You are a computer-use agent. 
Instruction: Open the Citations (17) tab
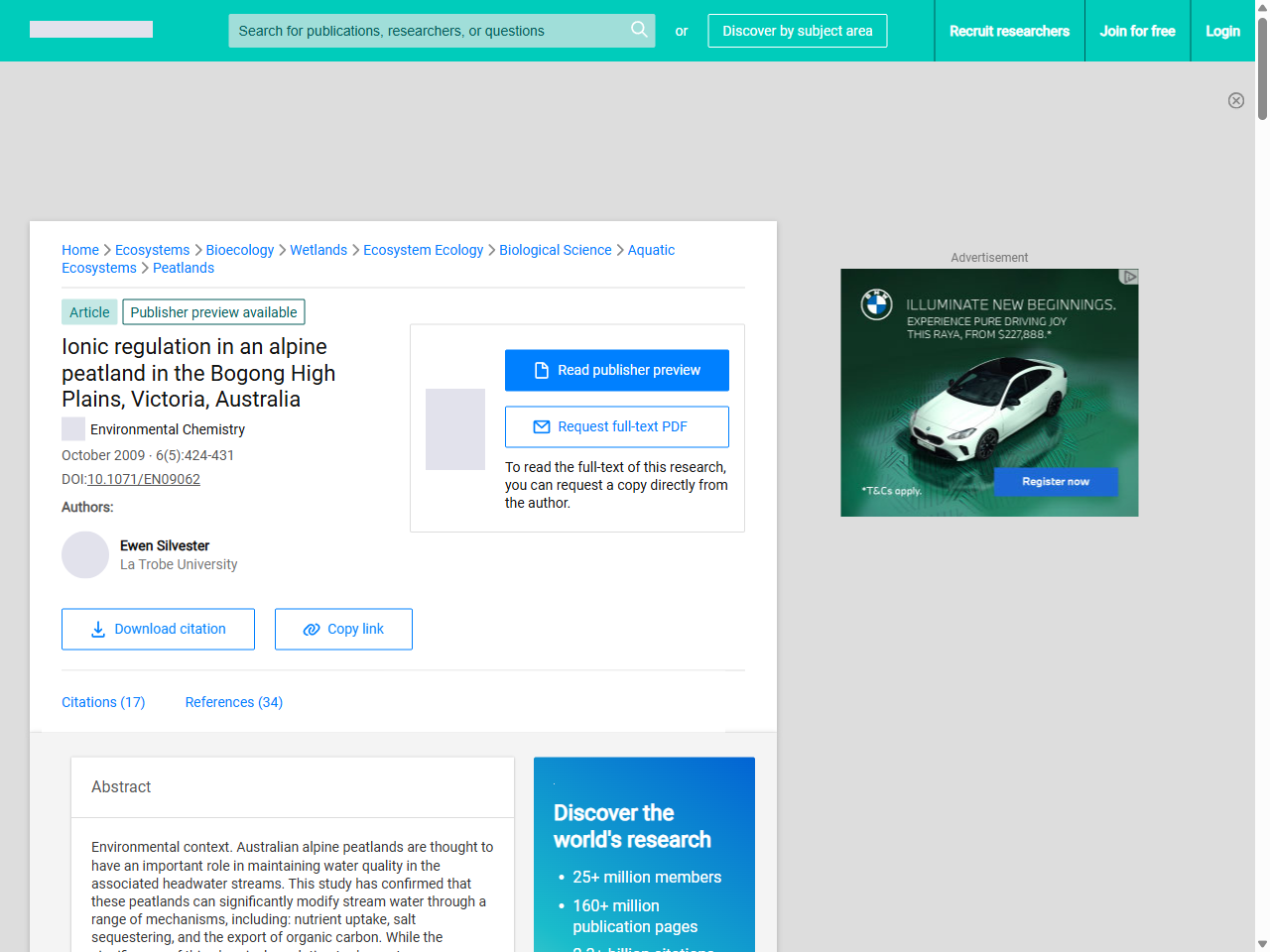[x=103, y=702]
